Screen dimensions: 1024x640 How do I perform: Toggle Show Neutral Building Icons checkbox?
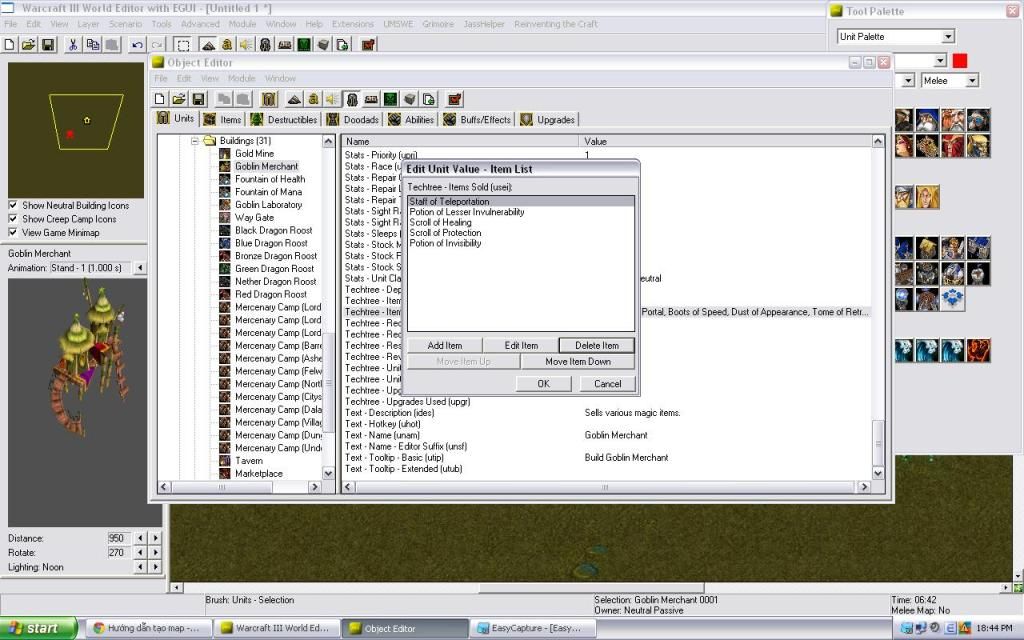click(12, 205)
